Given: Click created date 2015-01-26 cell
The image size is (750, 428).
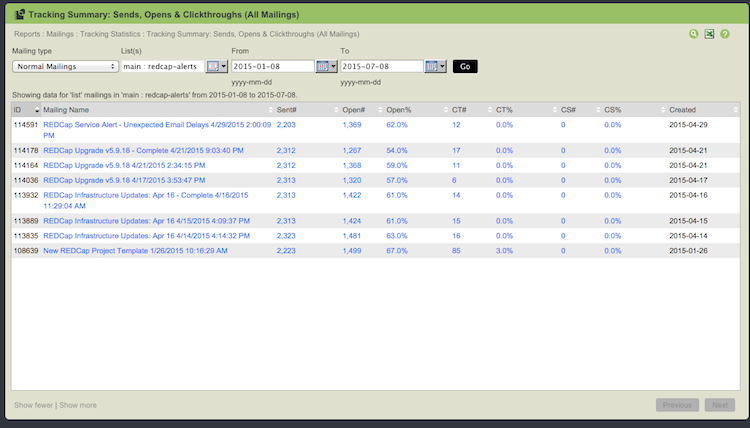Looking at the screenshot, I should 688,251.
